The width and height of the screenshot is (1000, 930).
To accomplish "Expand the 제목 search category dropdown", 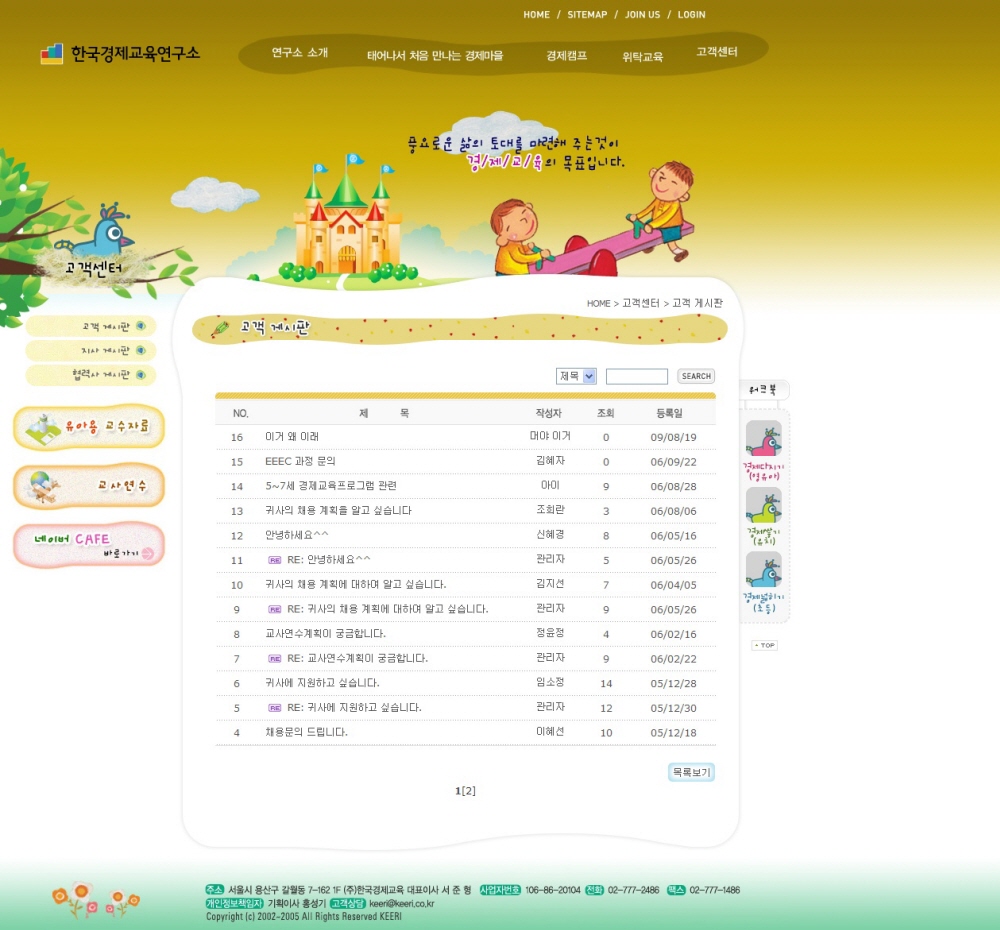I will 576,376.
